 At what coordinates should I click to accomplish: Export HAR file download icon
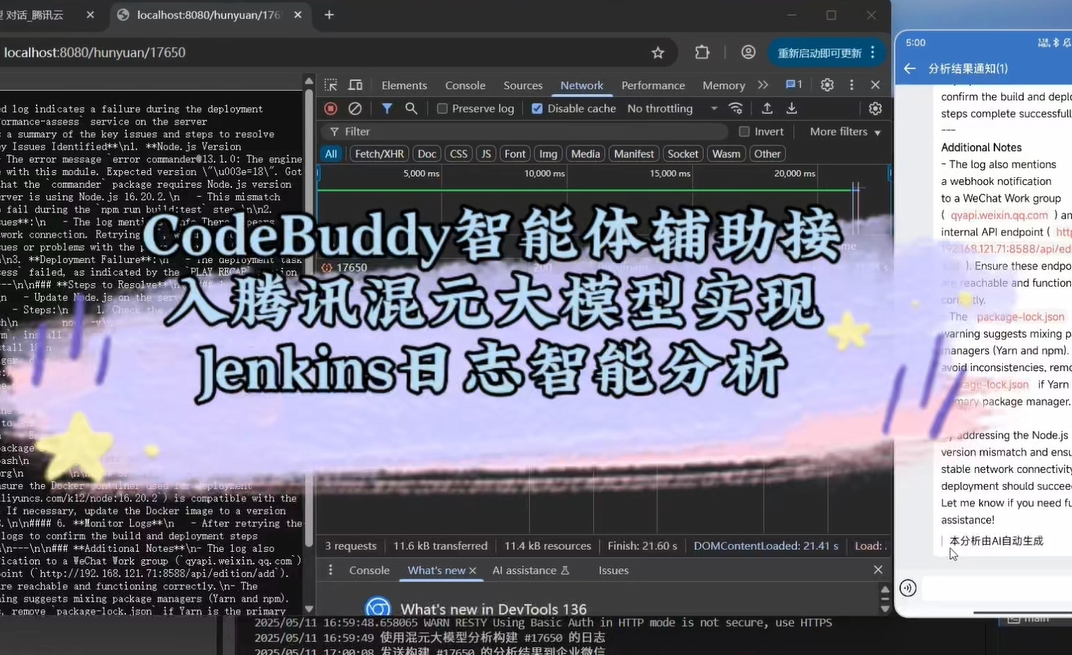point(791,109)
